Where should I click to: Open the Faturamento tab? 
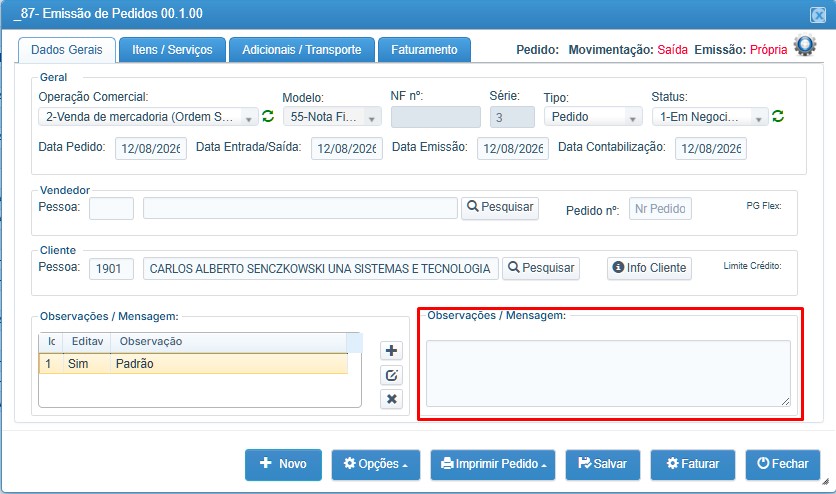[x=424, y=50]
